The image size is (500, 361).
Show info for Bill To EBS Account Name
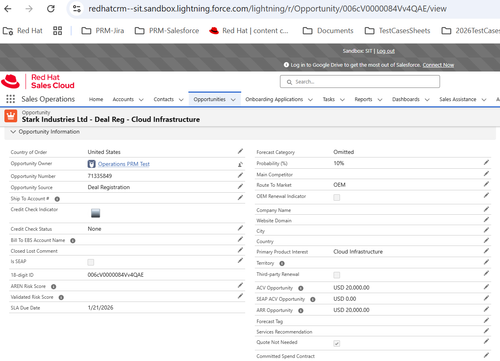pos(73,240)
